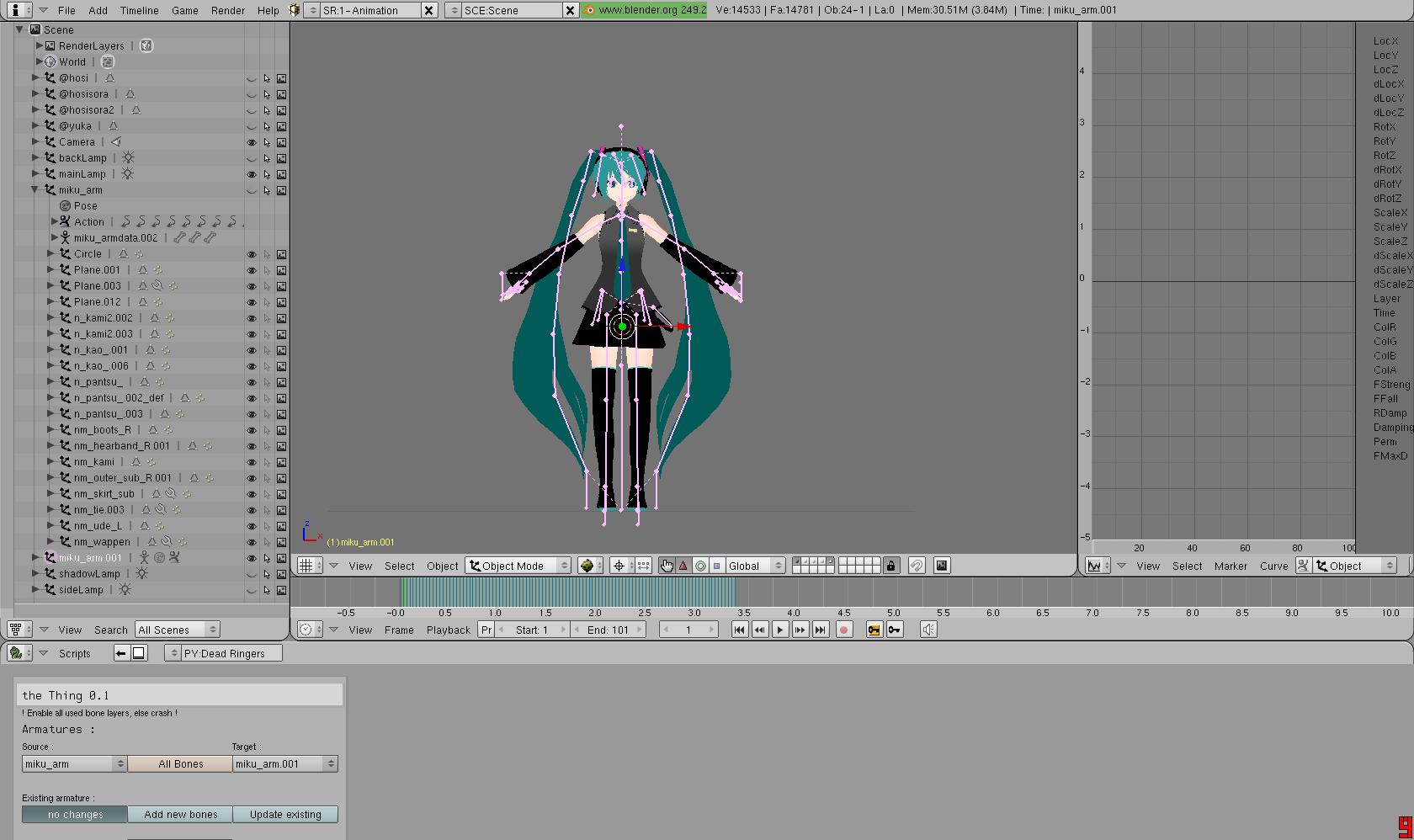Toggle selectability of the @hosi object
Image resolution: width=1414 pixels, height=840 pixels.
[267, 78]
